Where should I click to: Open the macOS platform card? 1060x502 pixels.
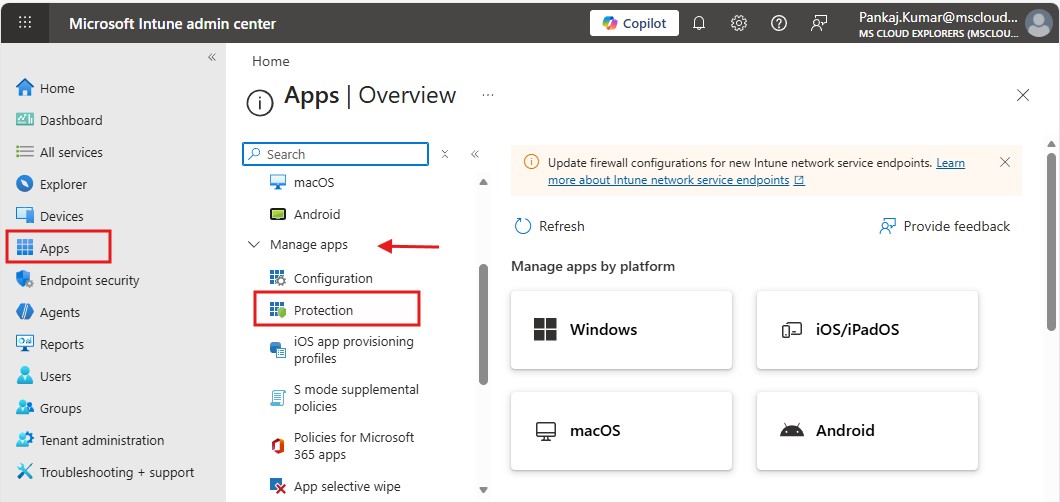tap(621, 430)
